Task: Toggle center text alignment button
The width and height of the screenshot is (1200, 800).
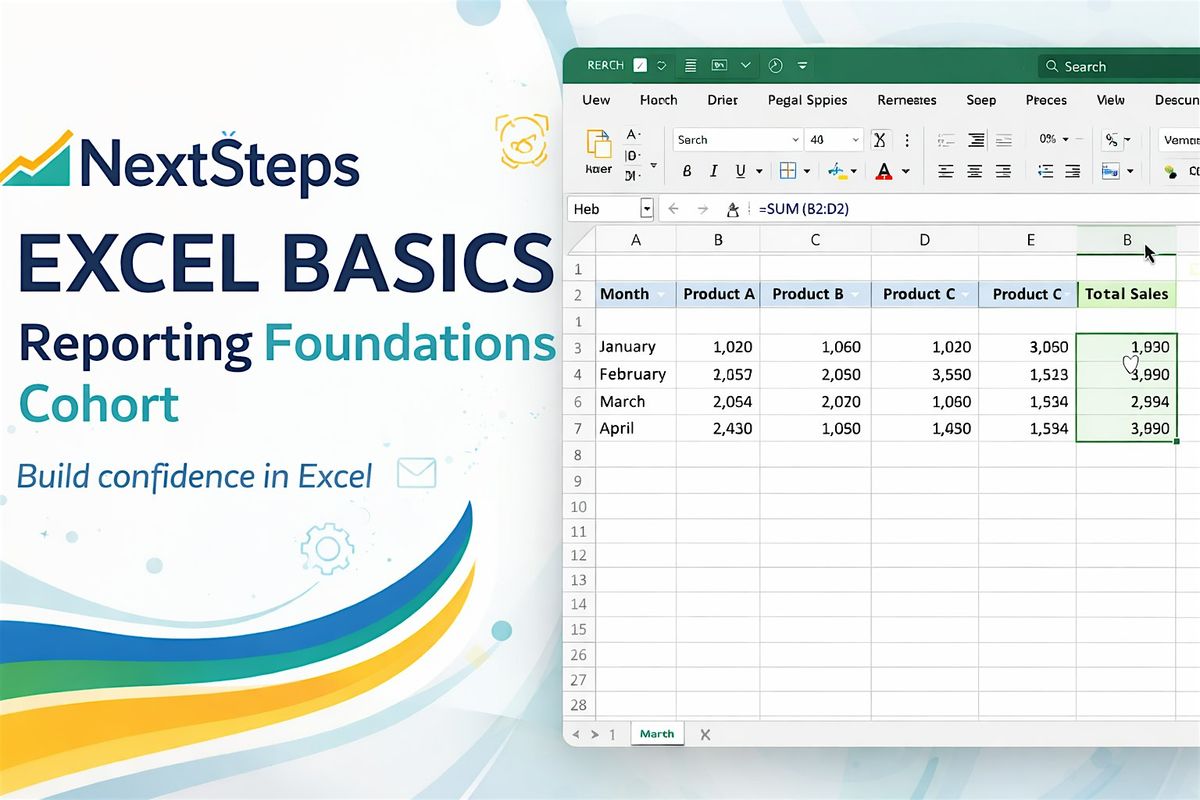Action: point(974,171)
